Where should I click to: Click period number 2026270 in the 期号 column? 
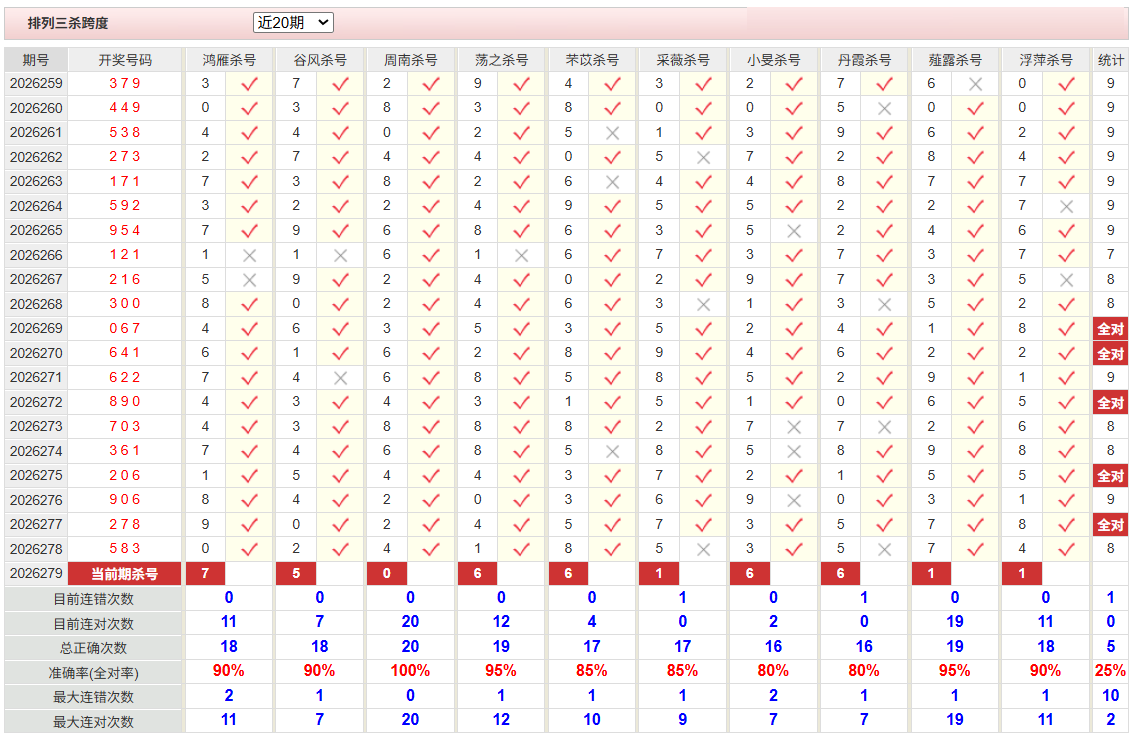coord(36,353)
